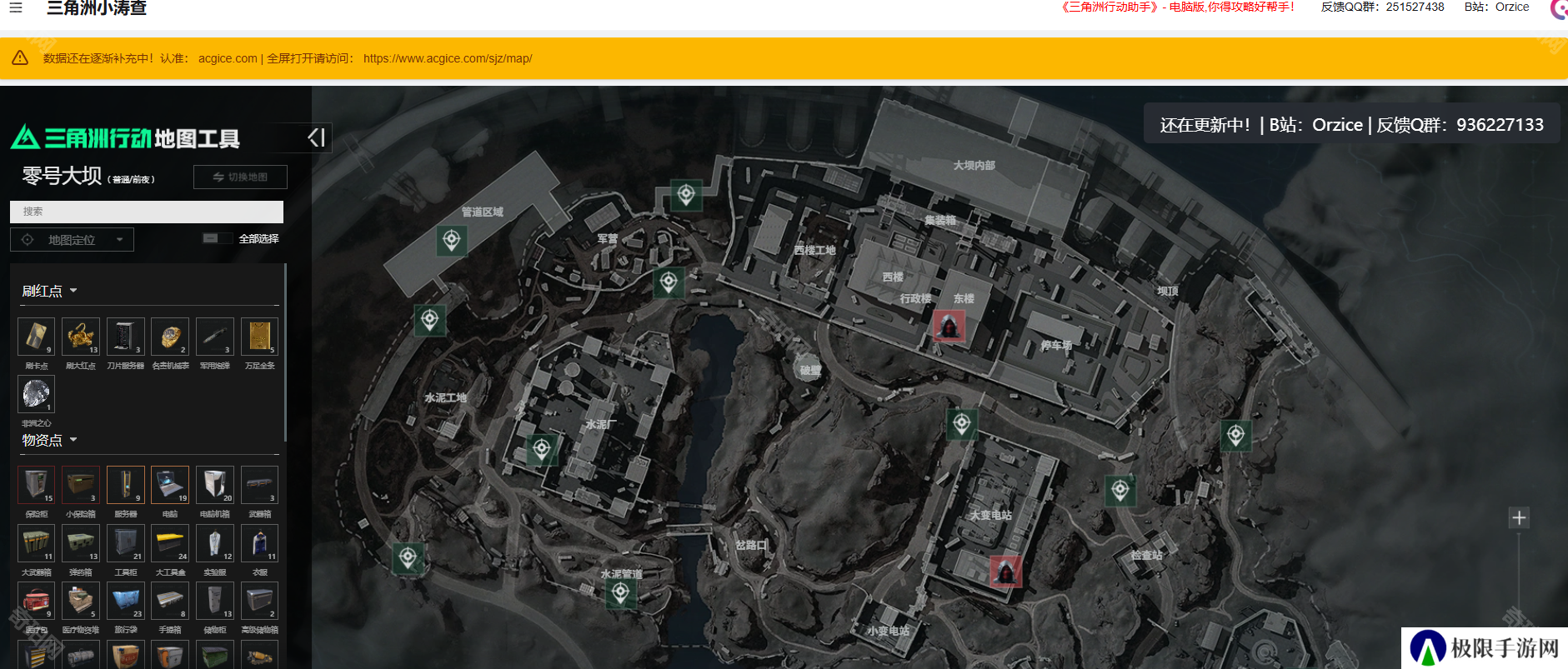
Task: Click extraction marker at 水泥管道
Action: 620,593
